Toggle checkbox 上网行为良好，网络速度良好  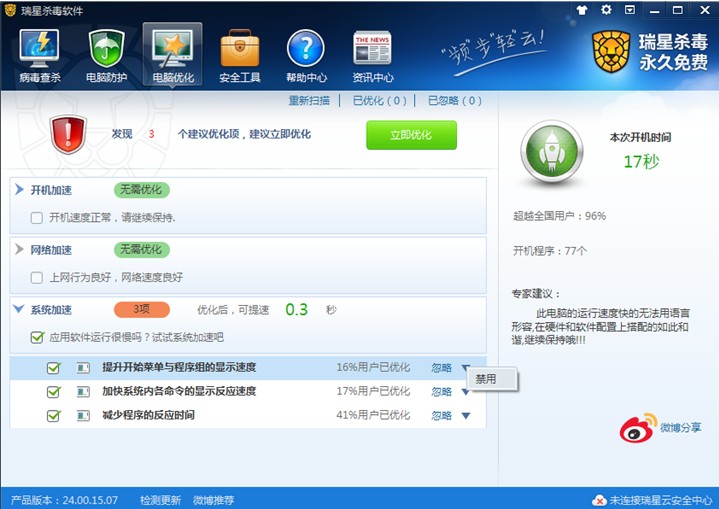point(37,277)
